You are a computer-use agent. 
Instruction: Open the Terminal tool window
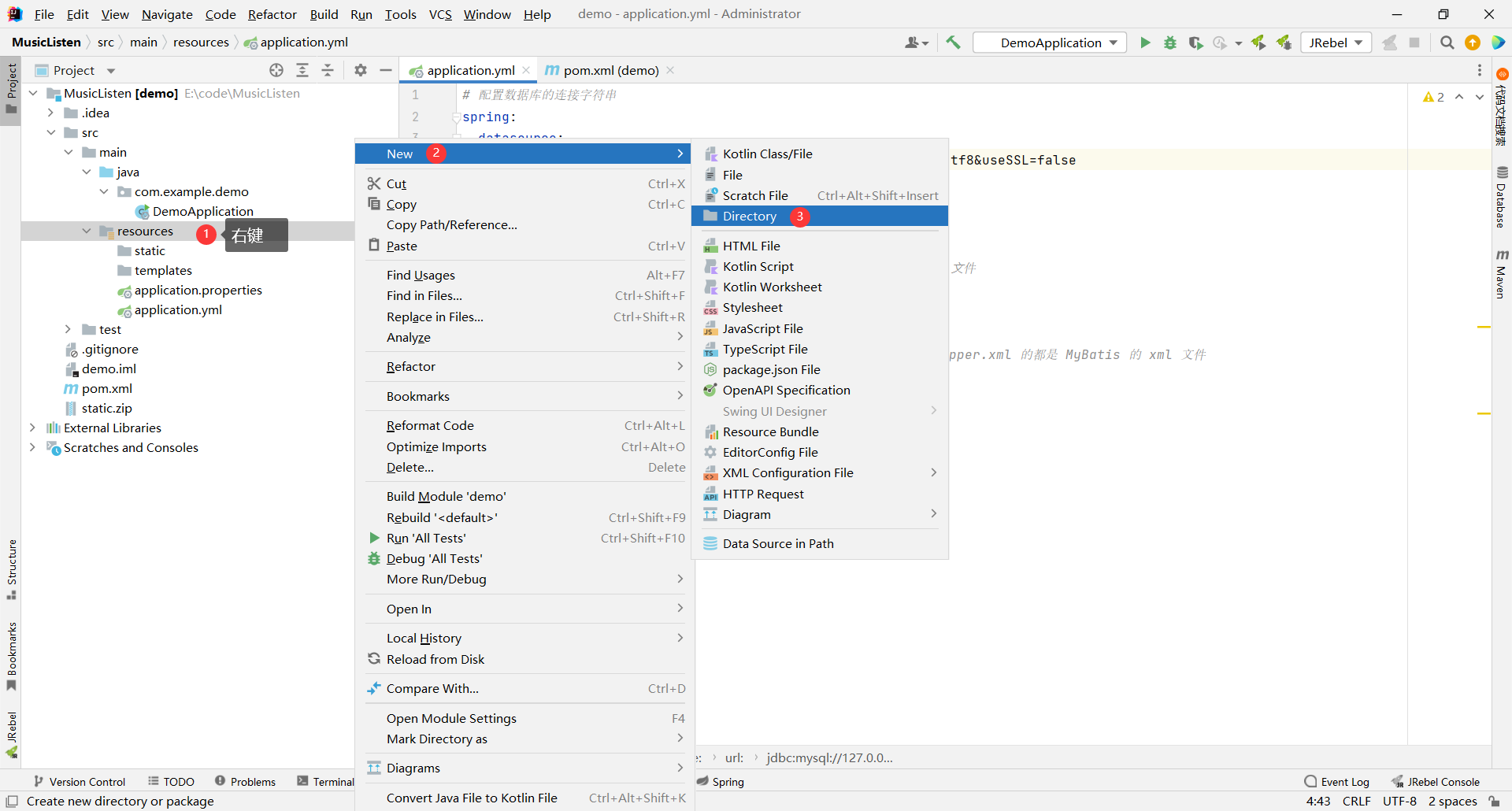click(325, 781)
